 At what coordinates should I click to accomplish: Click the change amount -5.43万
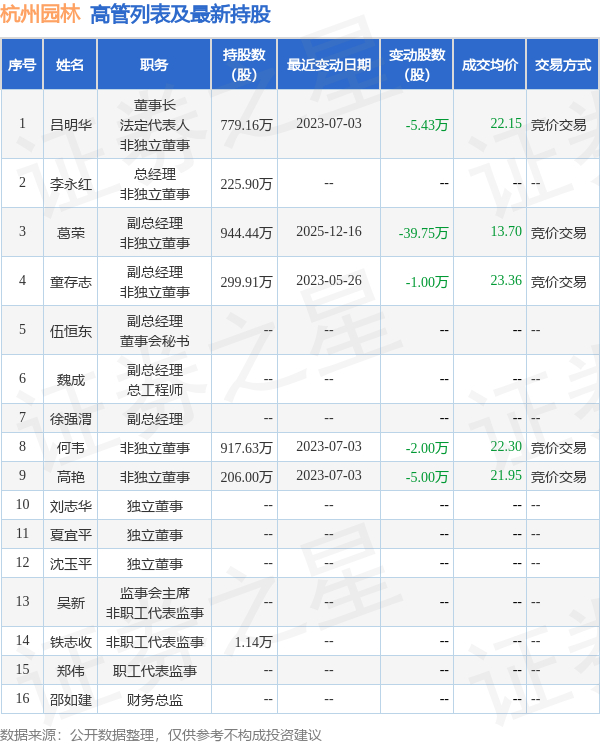coord(427,125)
